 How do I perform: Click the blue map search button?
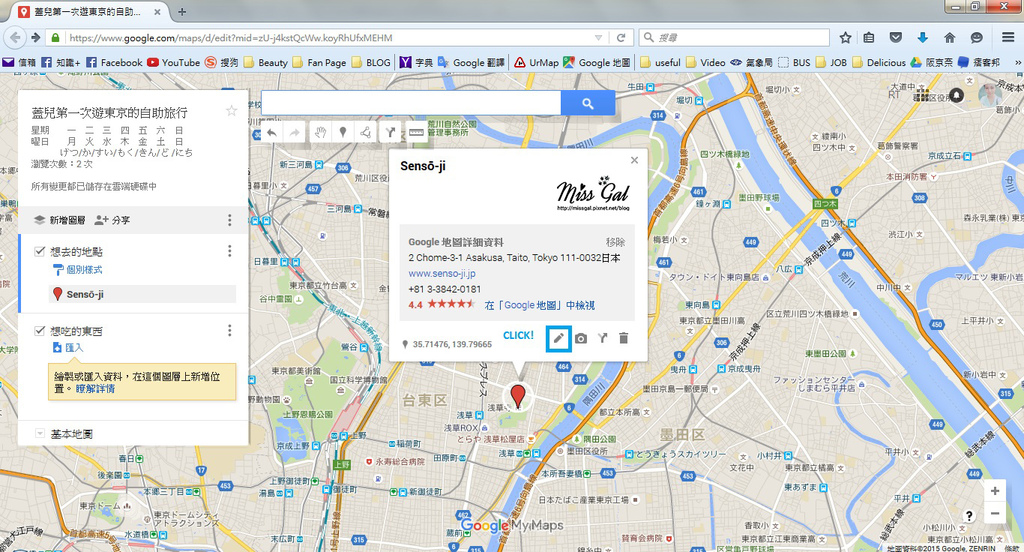(x=588, y=103)
